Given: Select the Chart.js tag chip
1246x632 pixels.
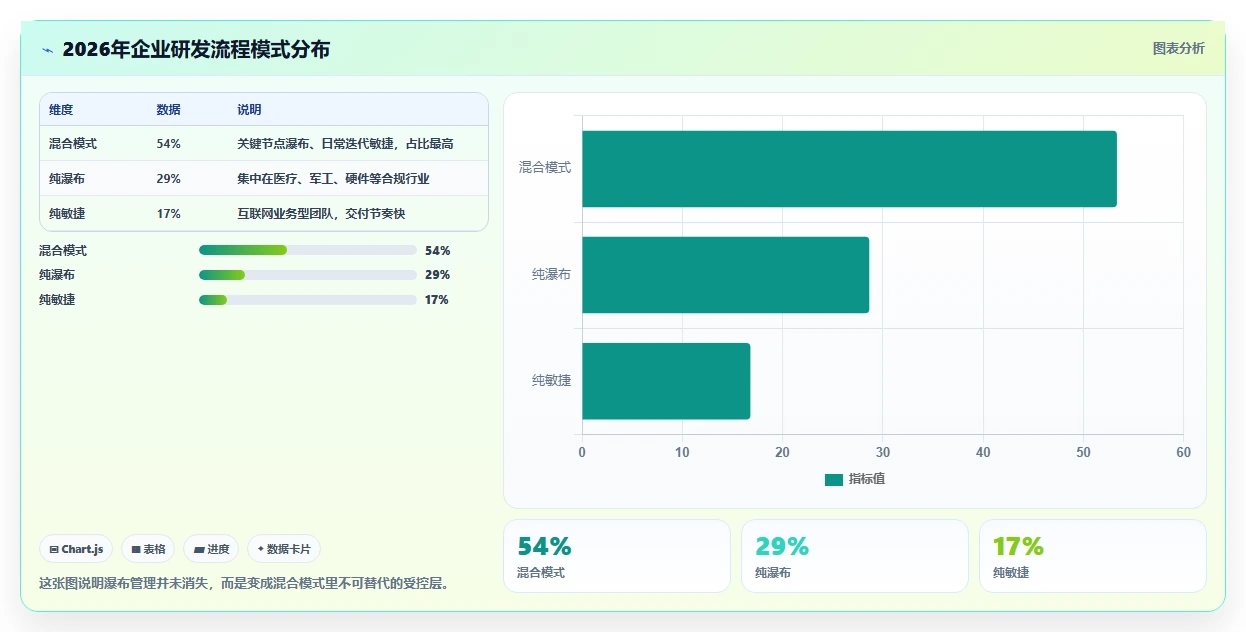Looking at the screenshot, I should (x=76, y=549).
